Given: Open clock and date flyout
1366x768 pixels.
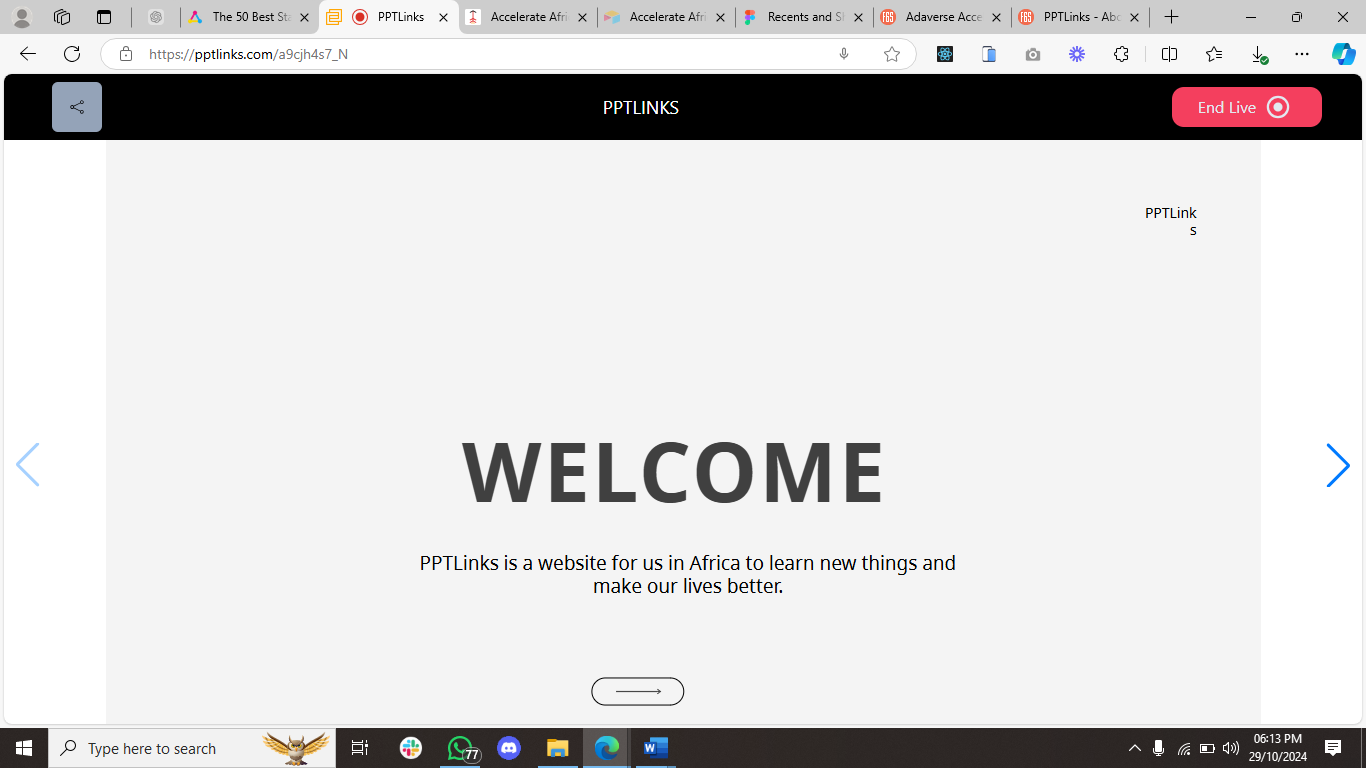Looking at the screenshot, I should (1277, 748).
